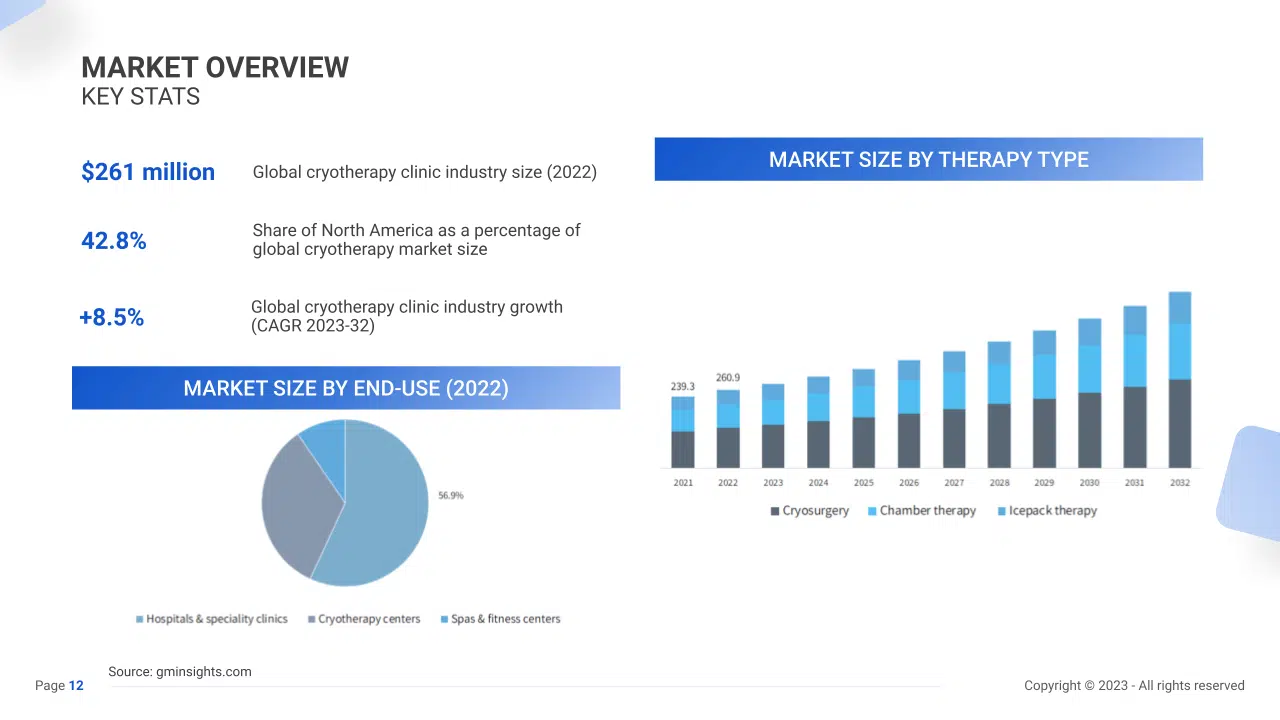Click the Cryosurgery legend label
Image resolution: width=1280 pixels, height=720 pixels.
tap(816, 511)
